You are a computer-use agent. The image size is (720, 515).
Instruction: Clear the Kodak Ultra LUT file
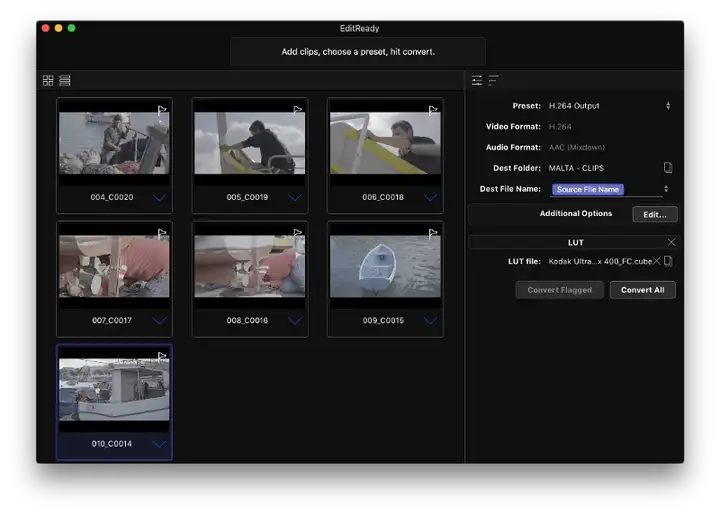[657, 261]
